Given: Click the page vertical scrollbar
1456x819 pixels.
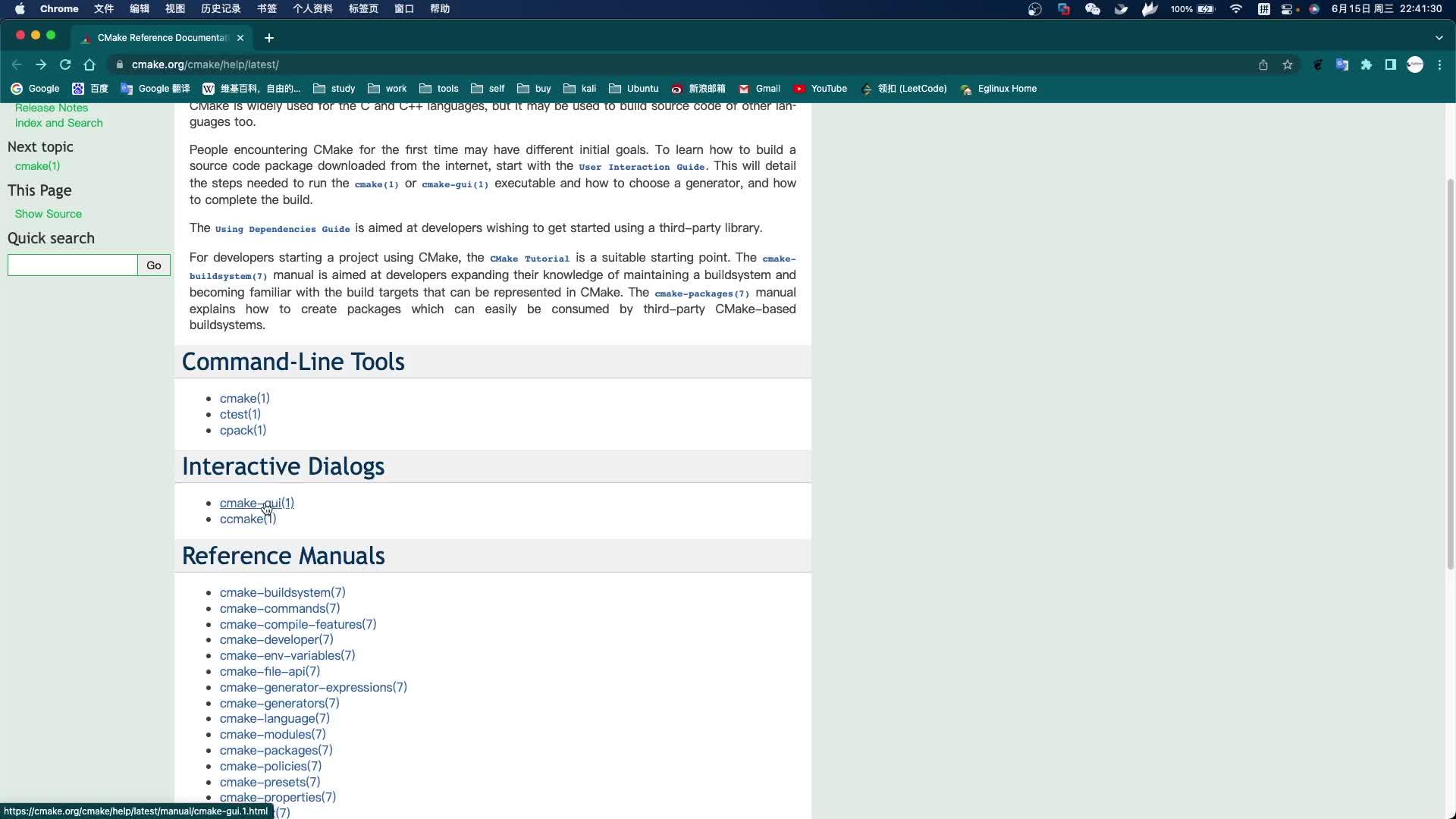Looking at the screenshot, I should [1450, 372].
